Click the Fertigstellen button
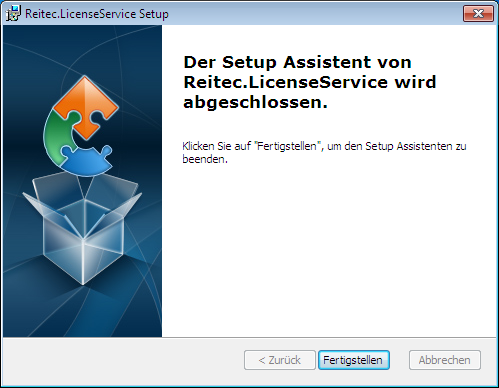499x388 pixels. (354, 360)
